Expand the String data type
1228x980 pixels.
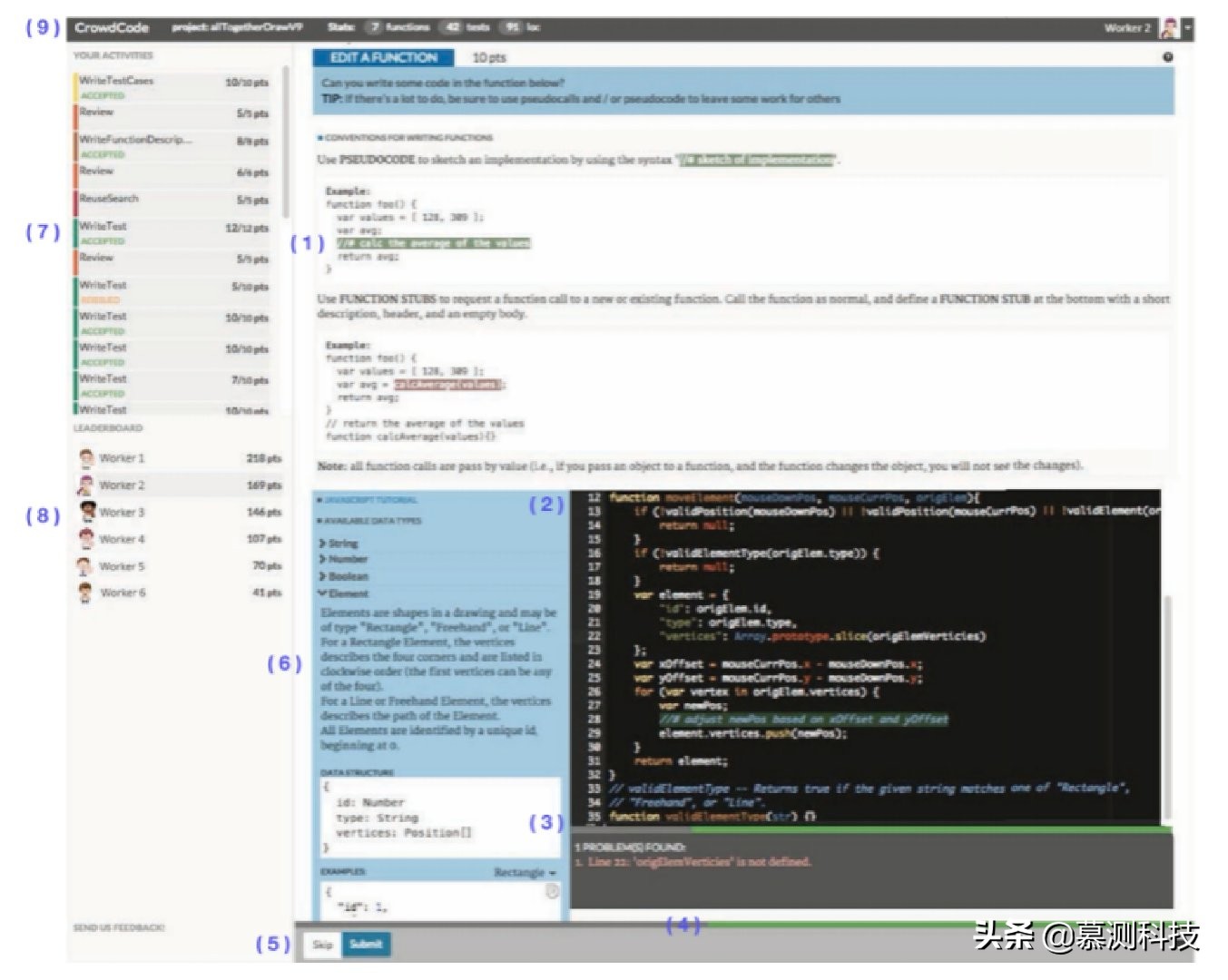click(339, 544)
